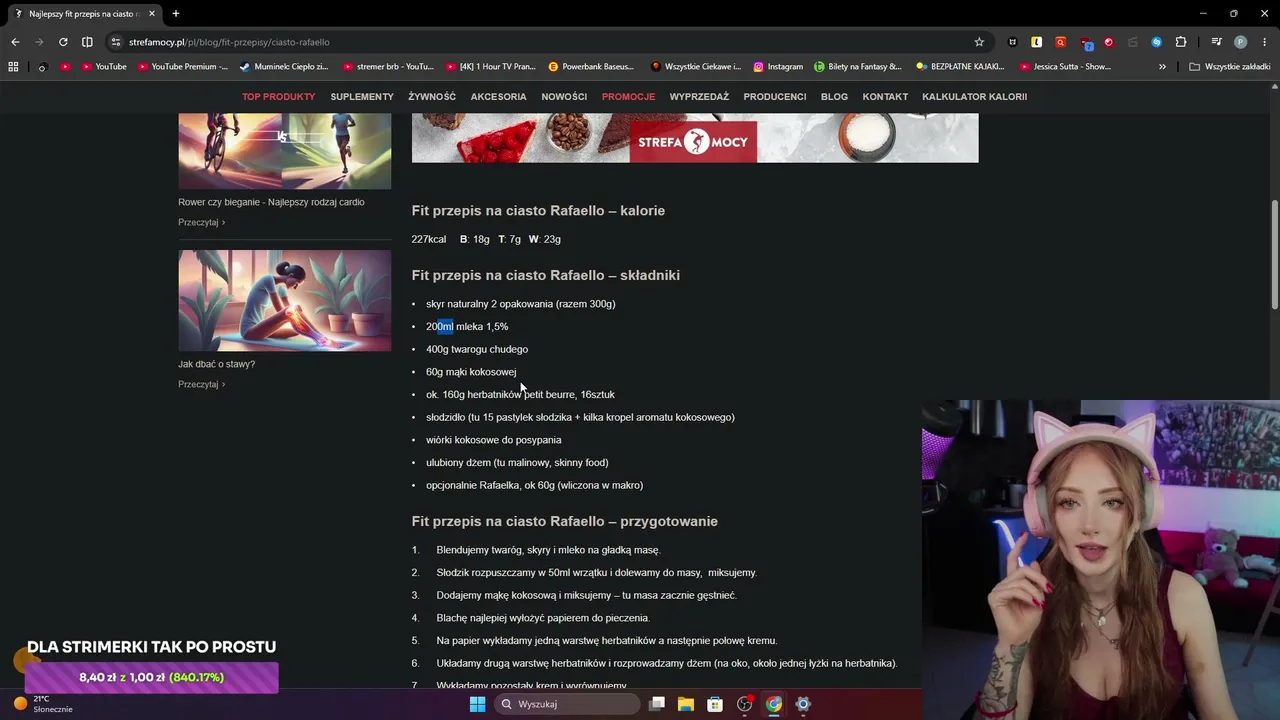Open the red circle extension icon
This screenshot has height=720, width=1280.
click(1109, 42)
